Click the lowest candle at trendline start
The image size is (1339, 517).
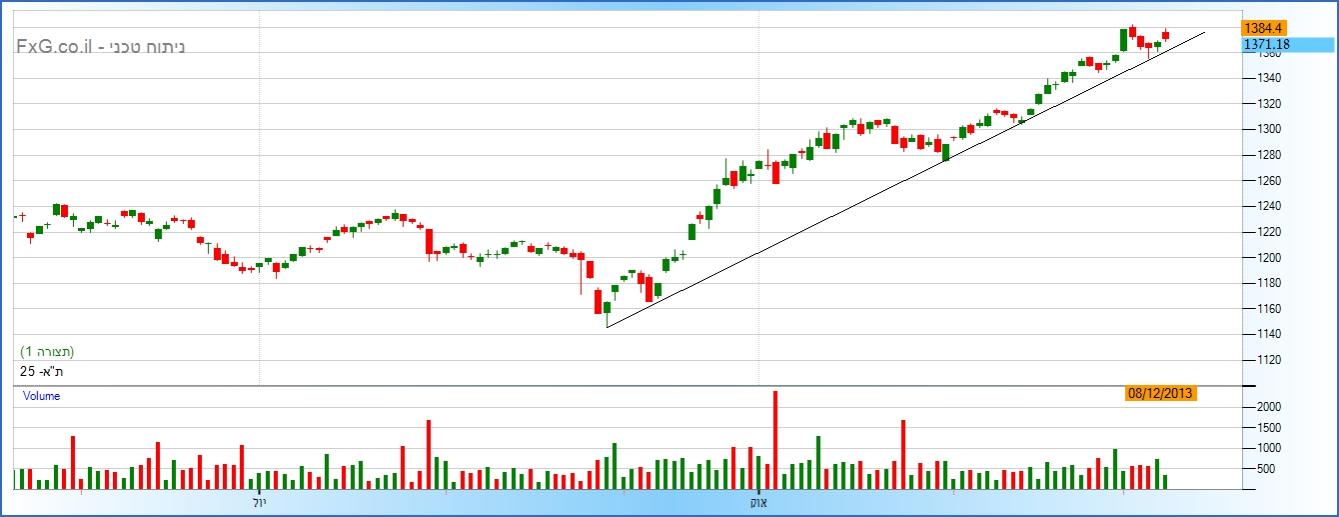pyautogui.click(x=607, y=308)
